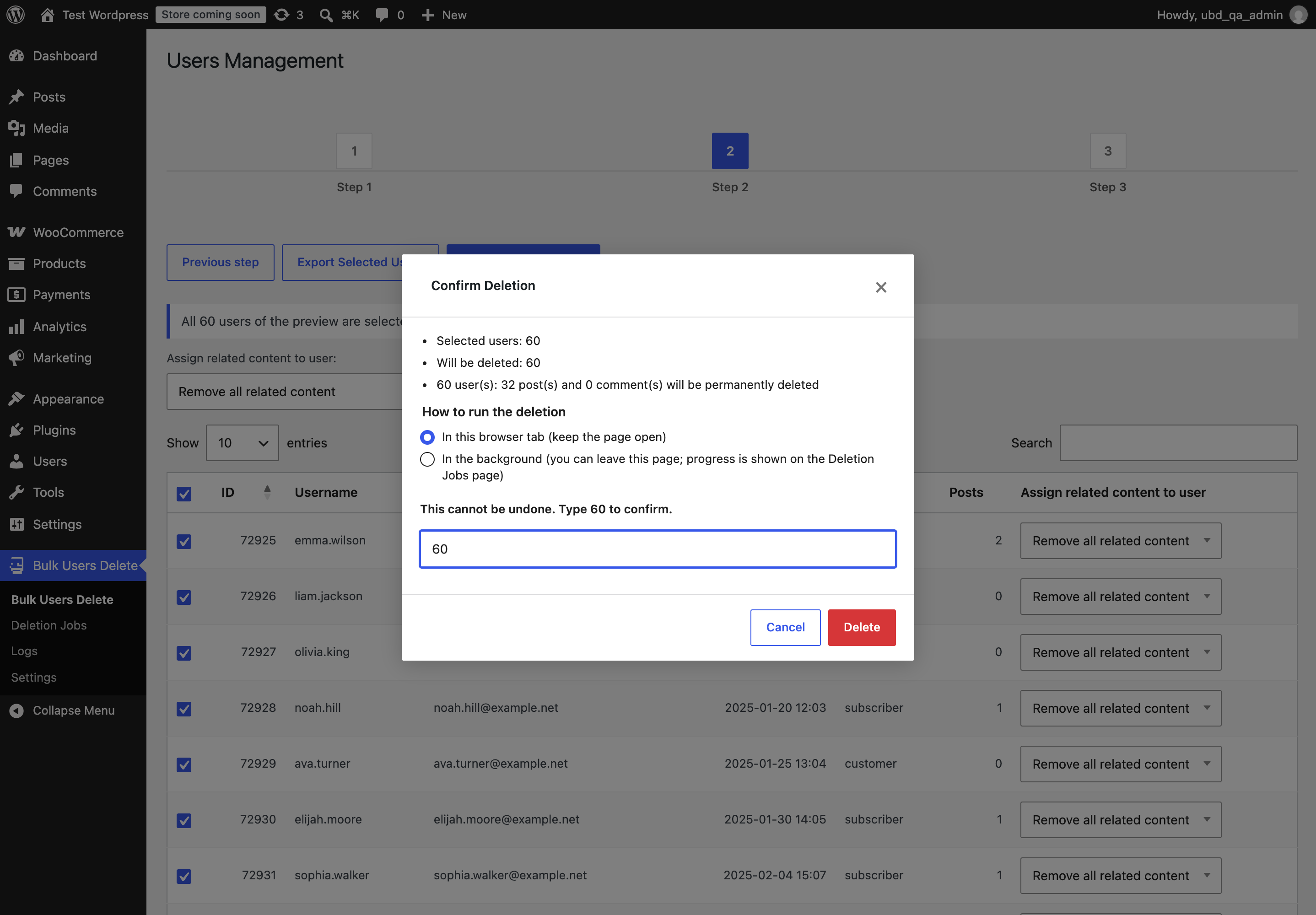This screenshot has width=1316, height=915.
Task: Select 'In the background' radio option
Action: click(x=427, y=459)
